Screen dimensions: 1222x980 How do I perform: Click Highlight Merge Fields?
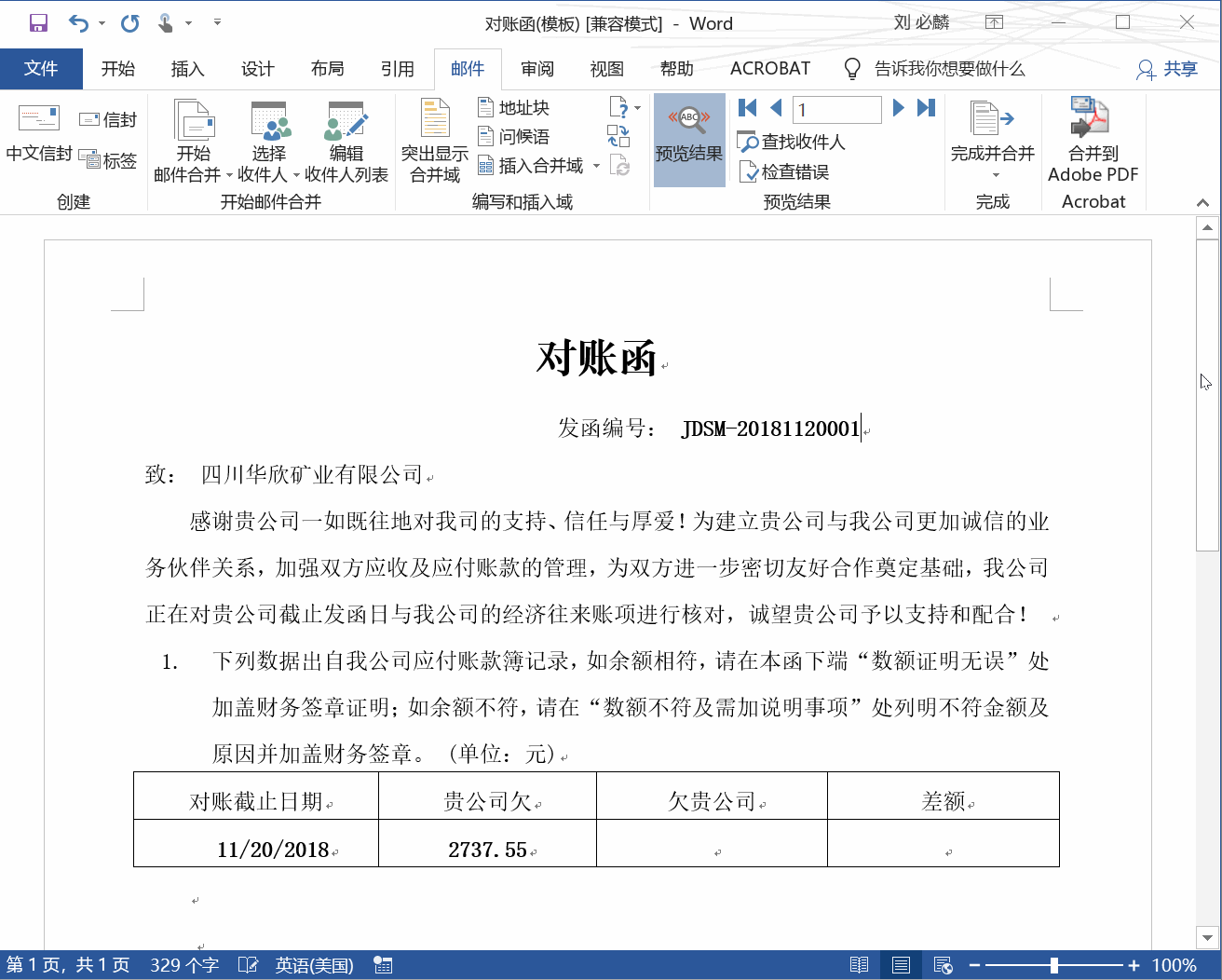click(x=434, y=140)
